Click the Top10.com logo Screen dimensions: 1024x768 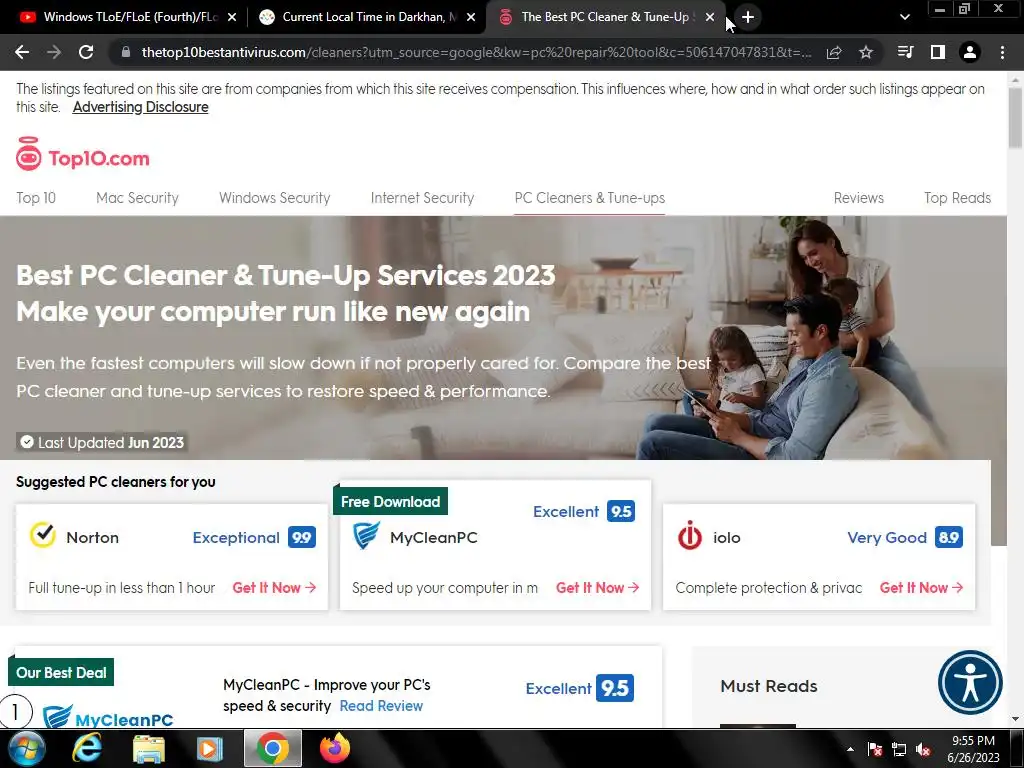coord(83,154)
